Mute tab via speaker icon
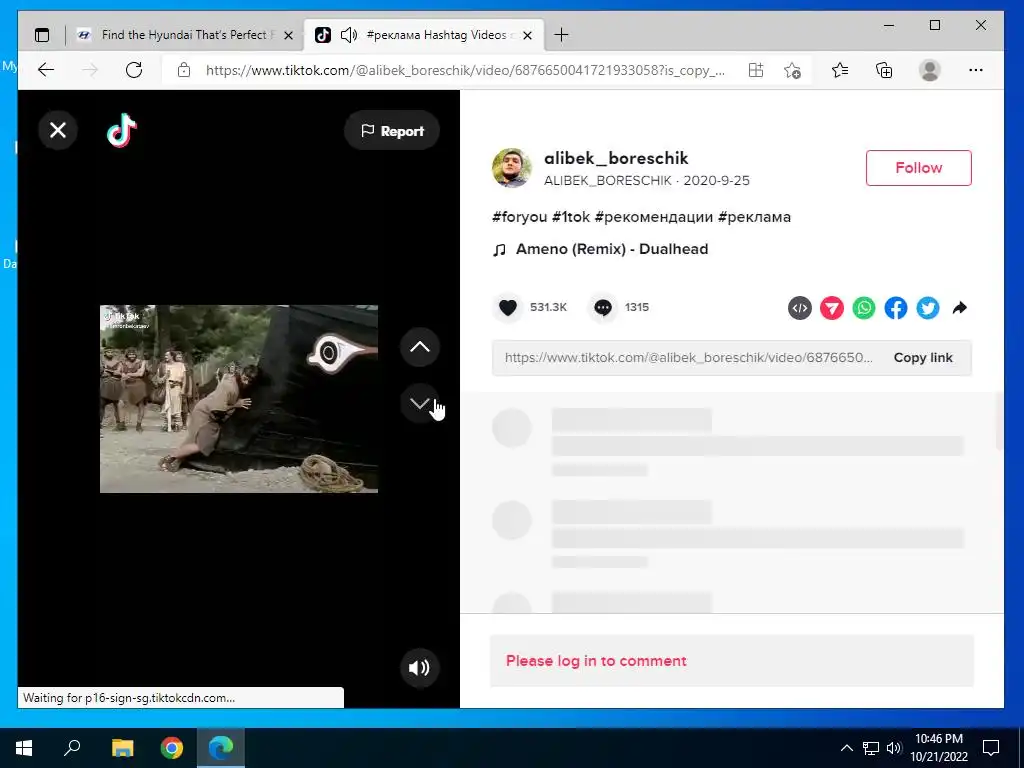This screenshot has width=1024, height=768. pos(349,35)
